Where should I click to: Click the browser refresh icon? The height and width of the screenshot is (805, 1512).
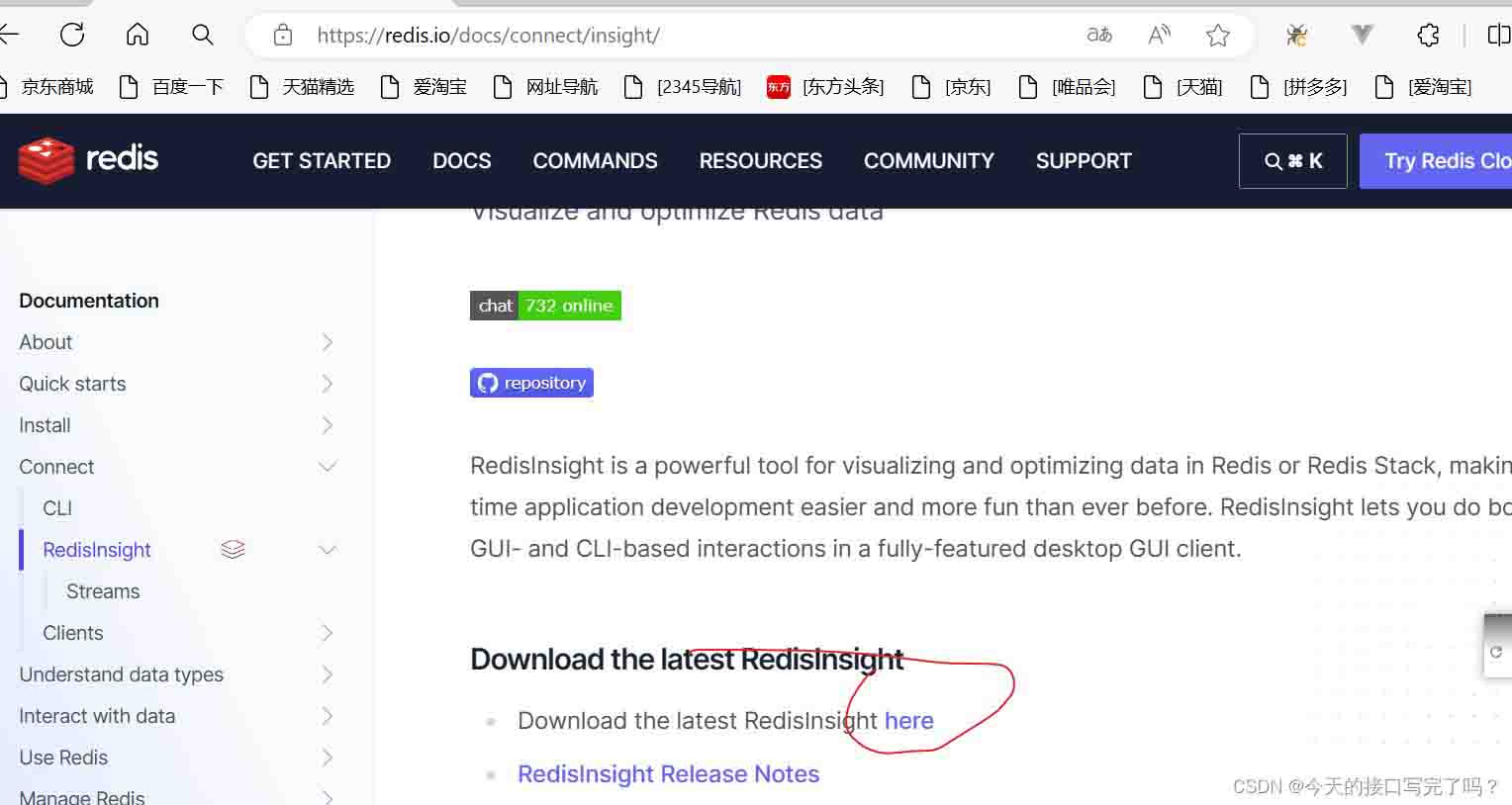click(72, 36)
